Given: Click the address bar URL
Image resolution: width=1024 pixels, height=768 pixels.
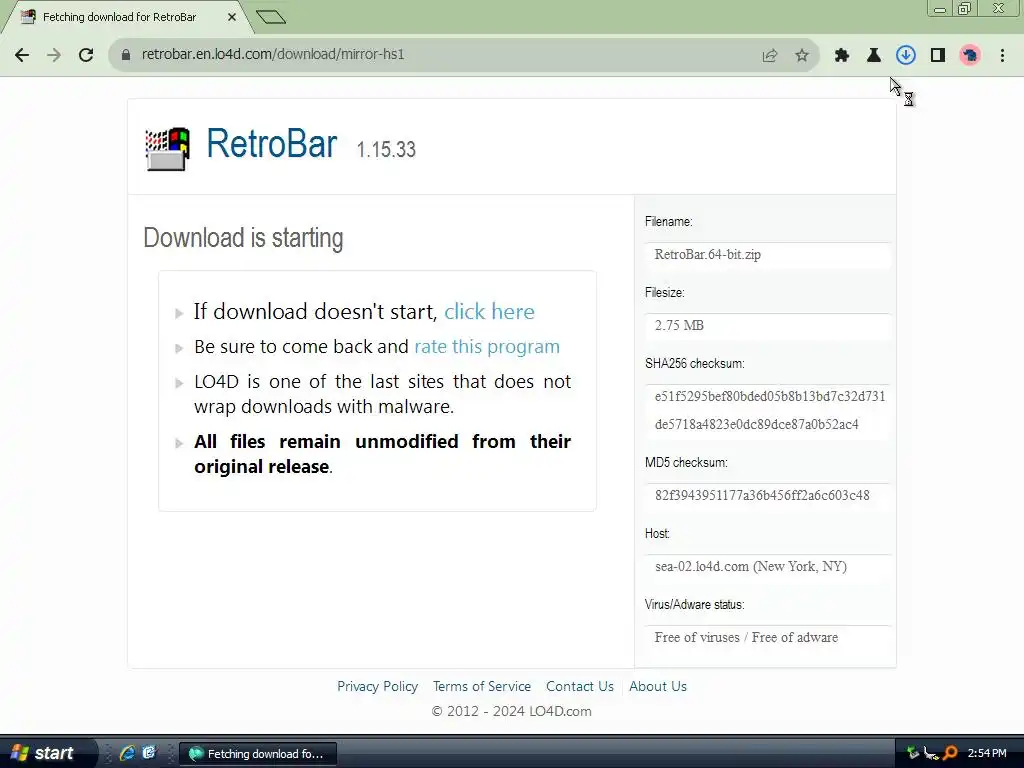Looking at the screenshot, I should [x=273, y=54].
